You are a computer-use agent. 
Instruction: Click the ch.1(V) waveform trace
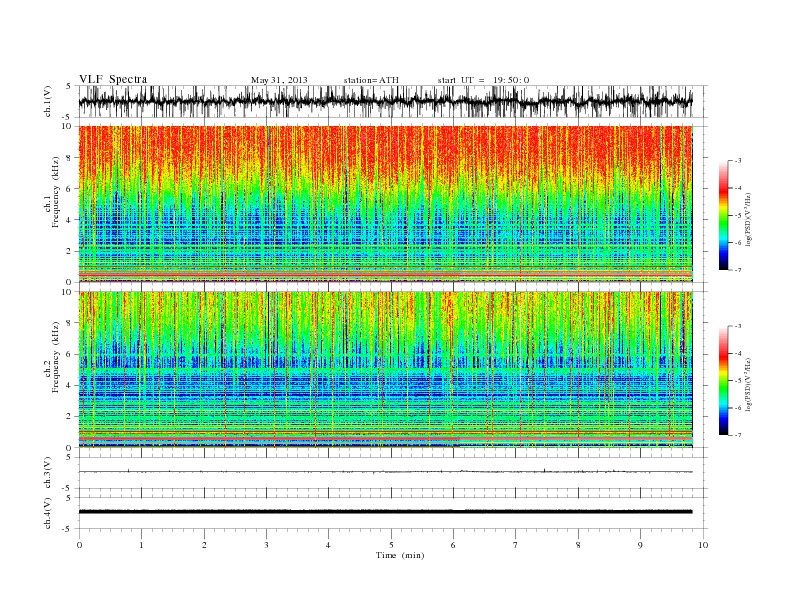(386, 101)
